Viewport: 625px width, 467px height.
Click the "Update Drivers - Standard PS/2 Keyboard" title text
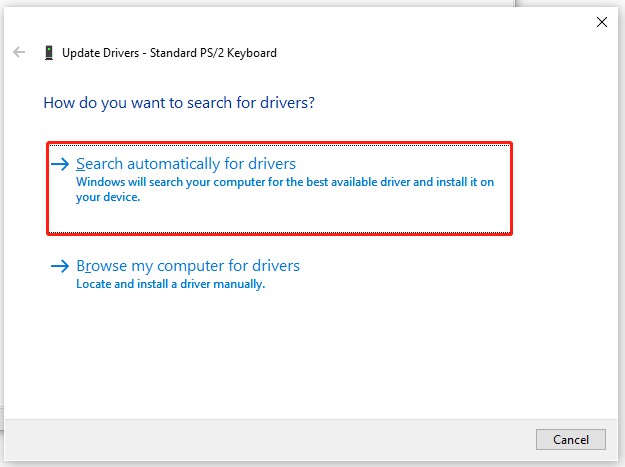pos(169,52)
